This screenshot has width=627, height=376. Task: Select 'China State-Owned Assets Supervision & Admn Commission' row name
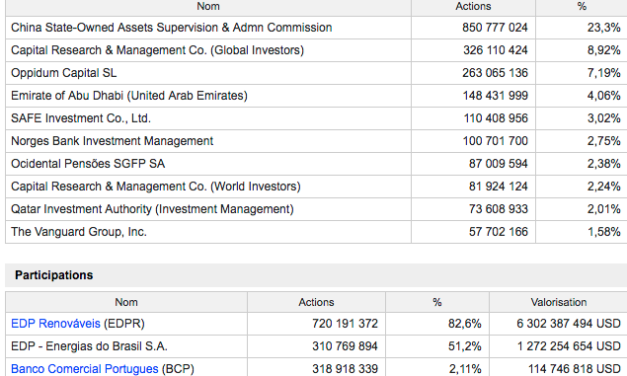(x=172, y=27)
